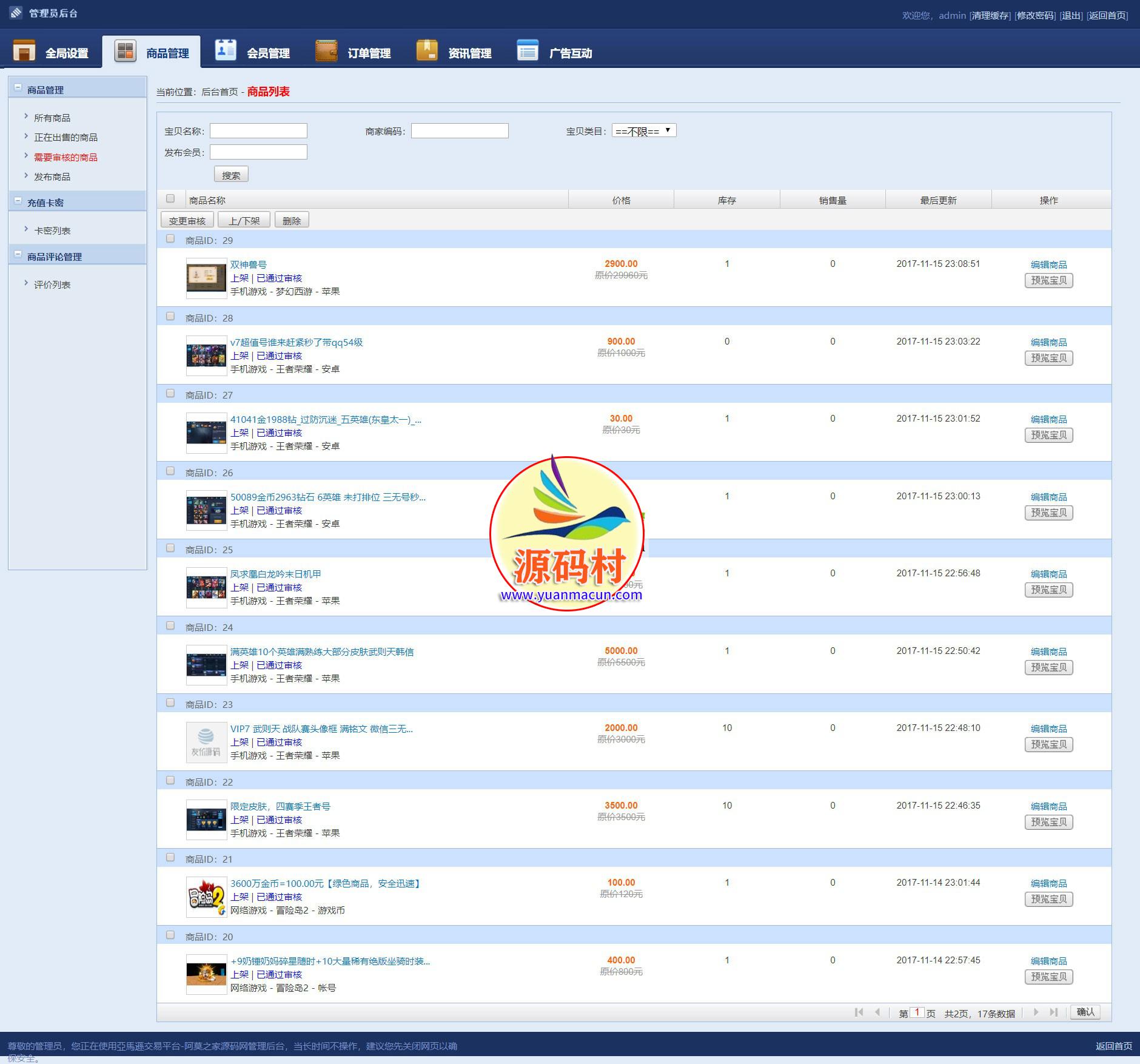The height and width of the screenshot is (1064, 1140).
Task: Open 需要审核的商品 in sidebar
Action: point(65,157)
